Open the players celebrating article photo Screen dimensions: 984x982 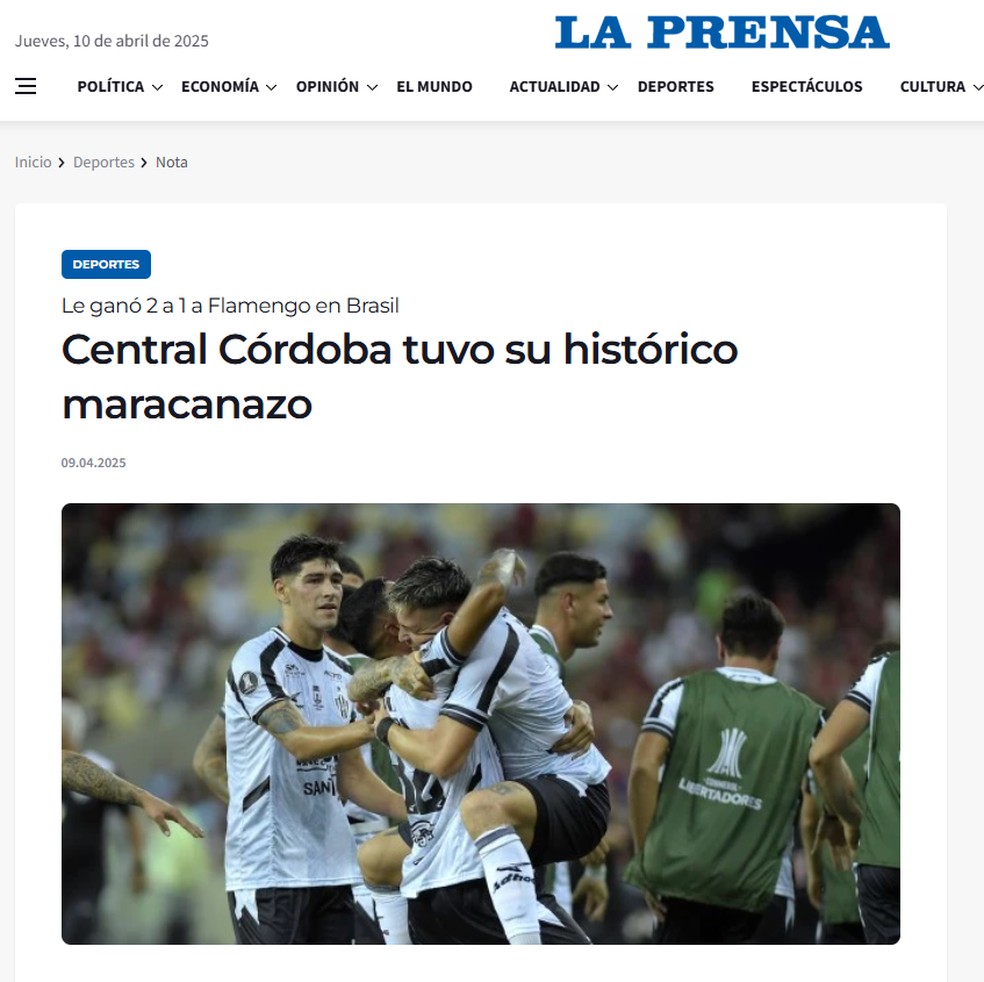click(481, 723)
